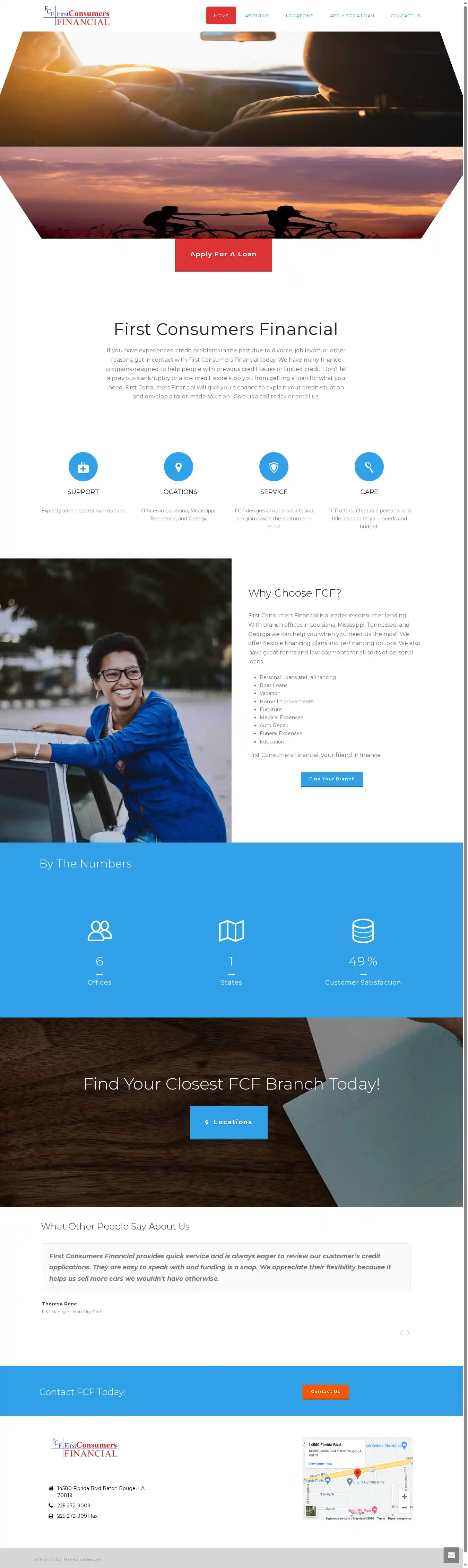Zoom out on the Google map
This screenshot has height=1568, width=468.
tap(405, 1507)
